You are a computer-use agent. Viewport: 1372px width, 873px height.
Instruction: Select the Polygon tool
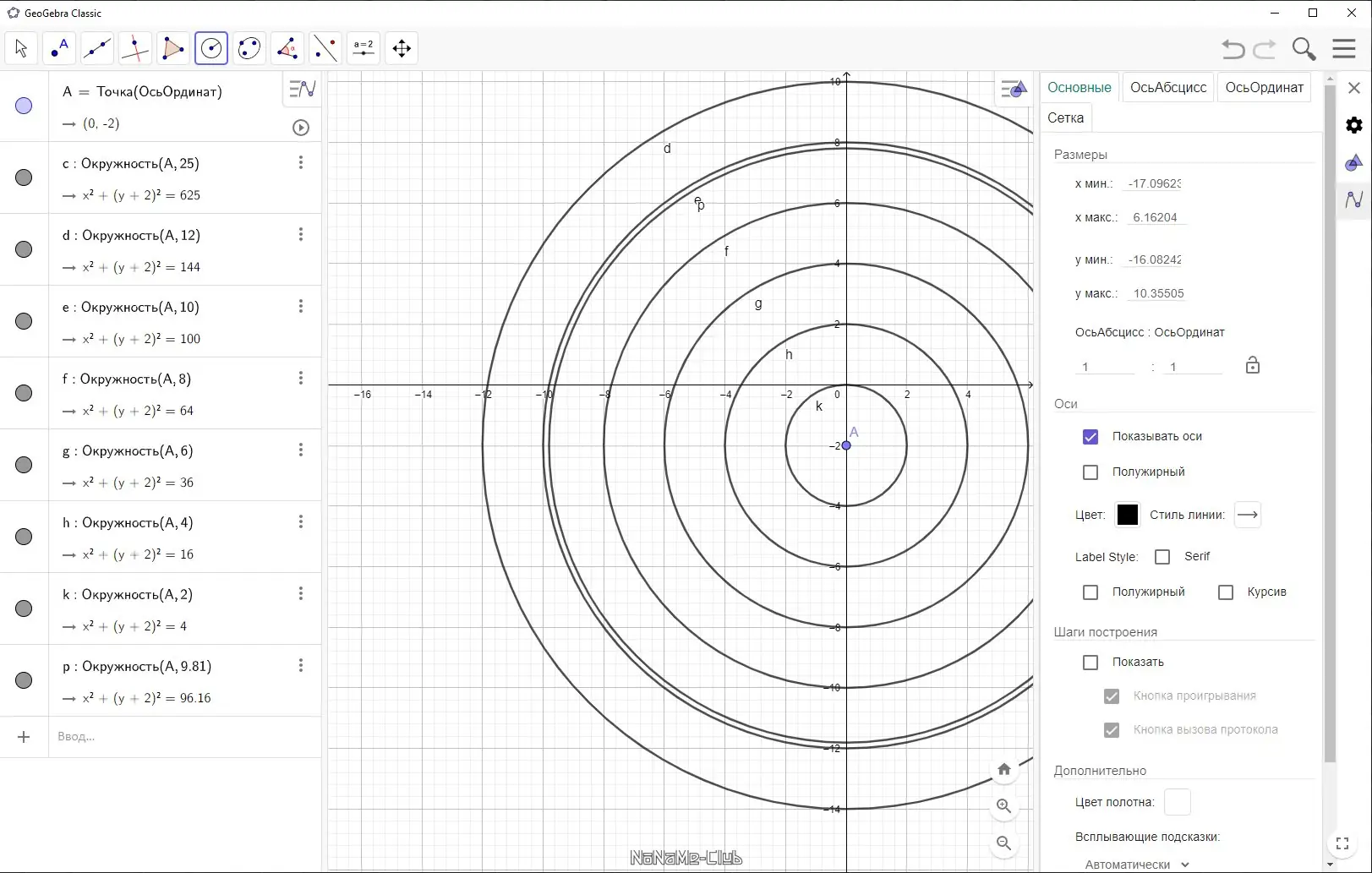[x=173, y=49]
